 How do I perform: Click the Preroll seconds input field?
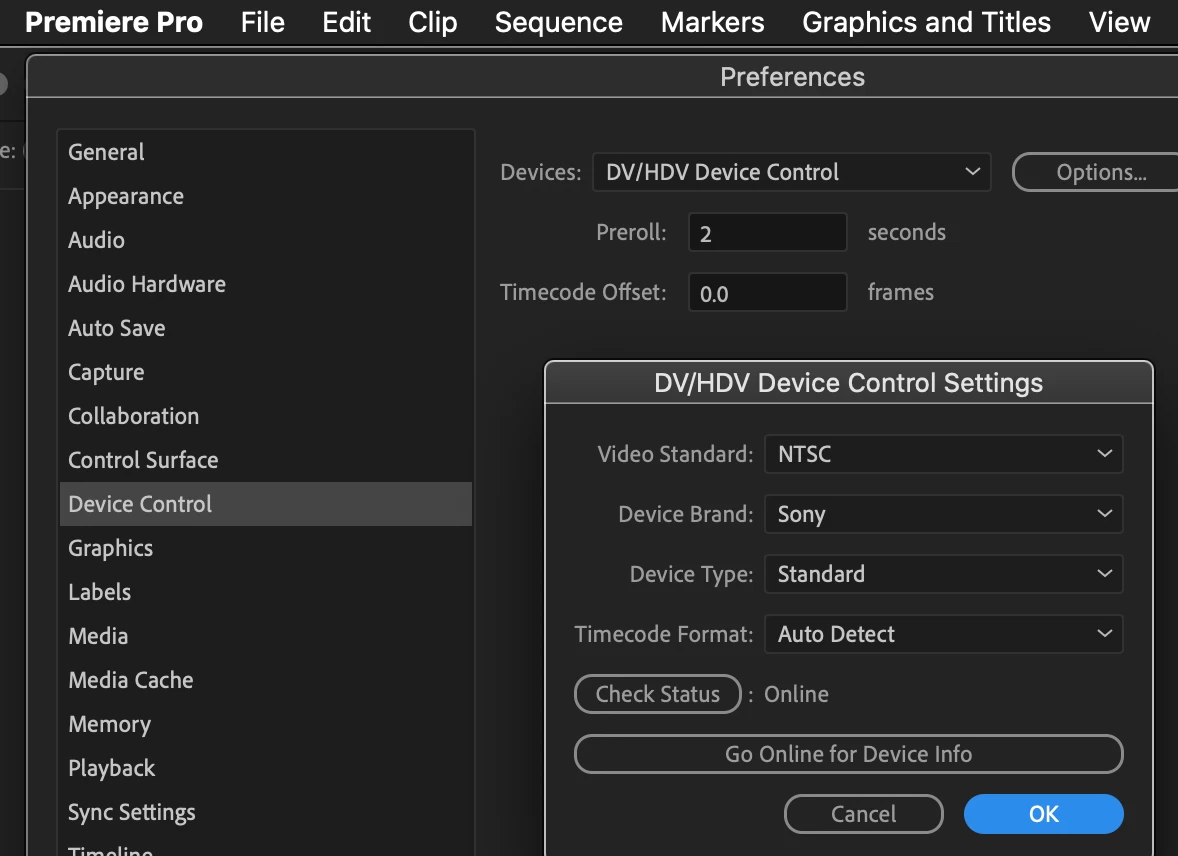(767, 232)
